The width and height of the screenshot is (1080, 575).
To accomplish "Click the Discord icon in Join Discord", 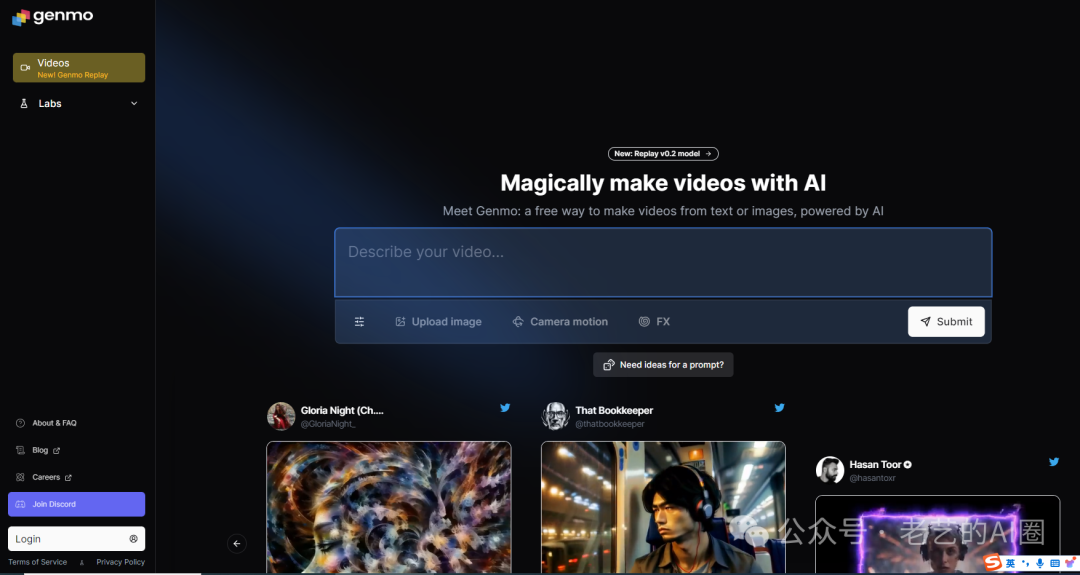I will [21, 504].
